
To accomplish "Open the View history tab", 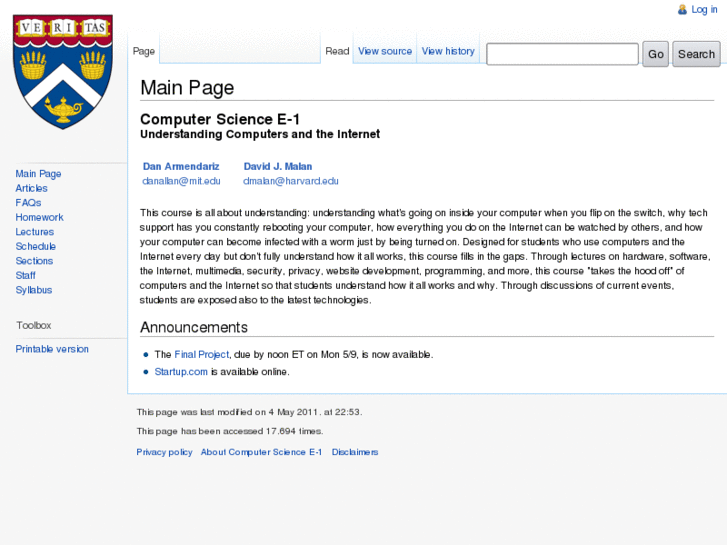I will pyautogui.click(x=448, y=51).
